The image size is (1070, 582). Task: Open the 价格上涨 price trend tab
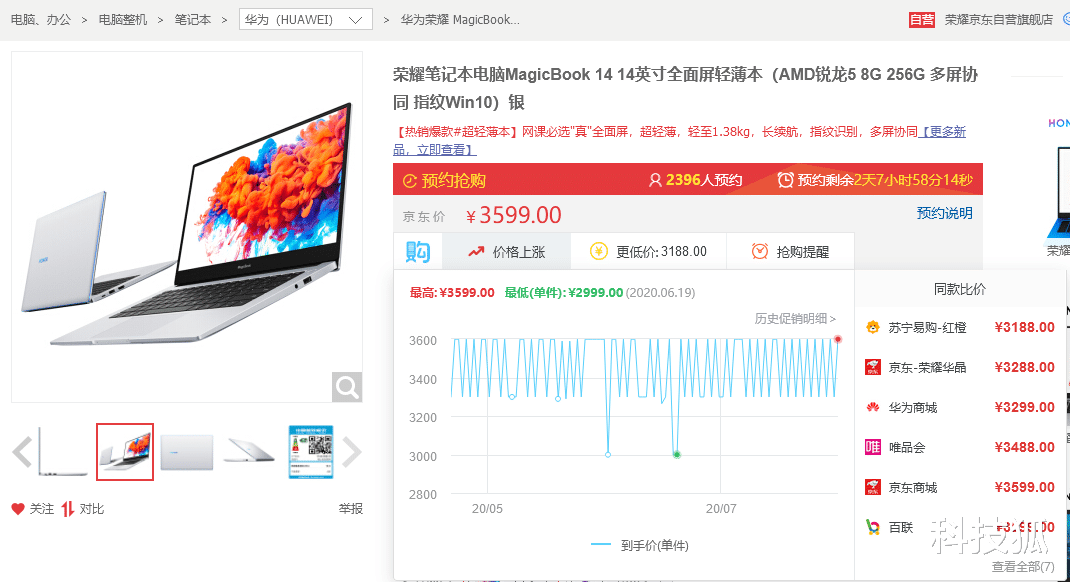click(506, 252)
